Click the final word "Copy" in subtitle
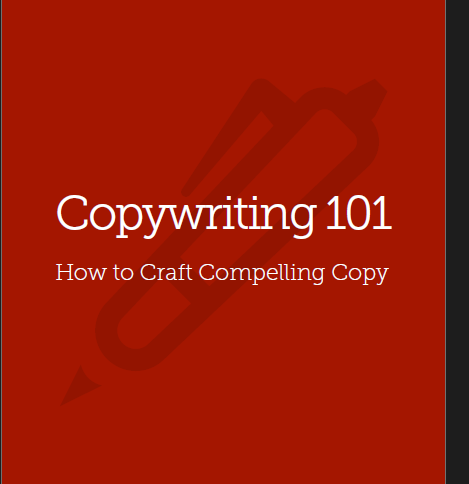Screen dimensions: 469x484 tap(360, 274)
